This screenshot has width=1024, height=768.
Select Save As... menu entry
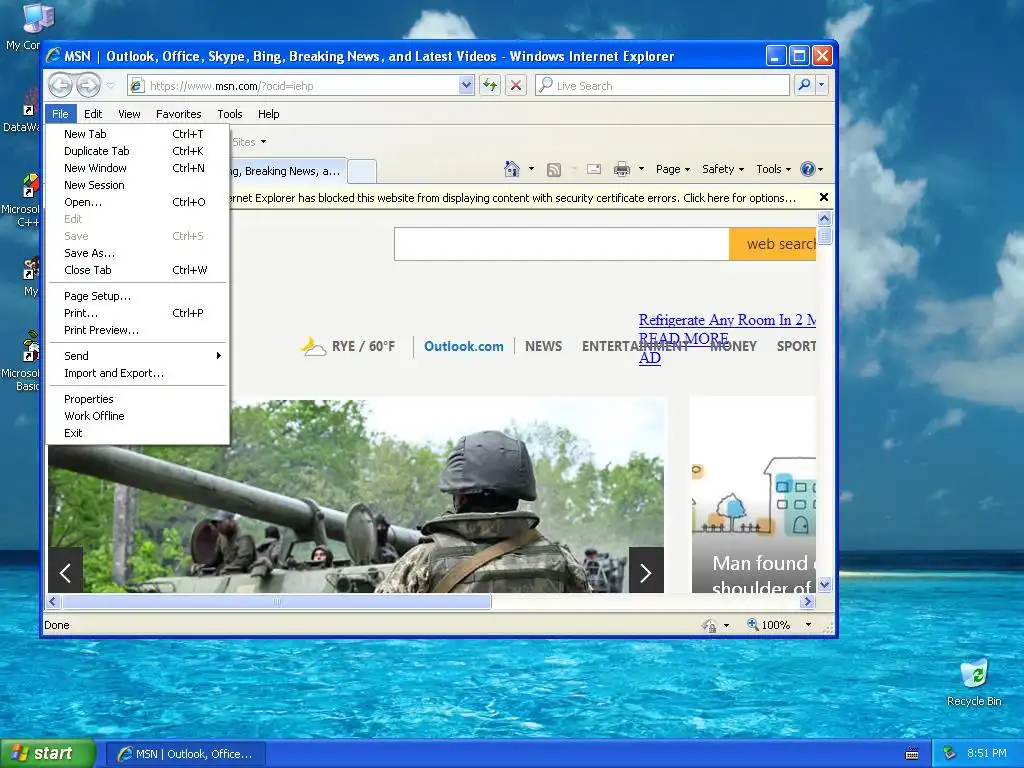(x=138, y=253)
